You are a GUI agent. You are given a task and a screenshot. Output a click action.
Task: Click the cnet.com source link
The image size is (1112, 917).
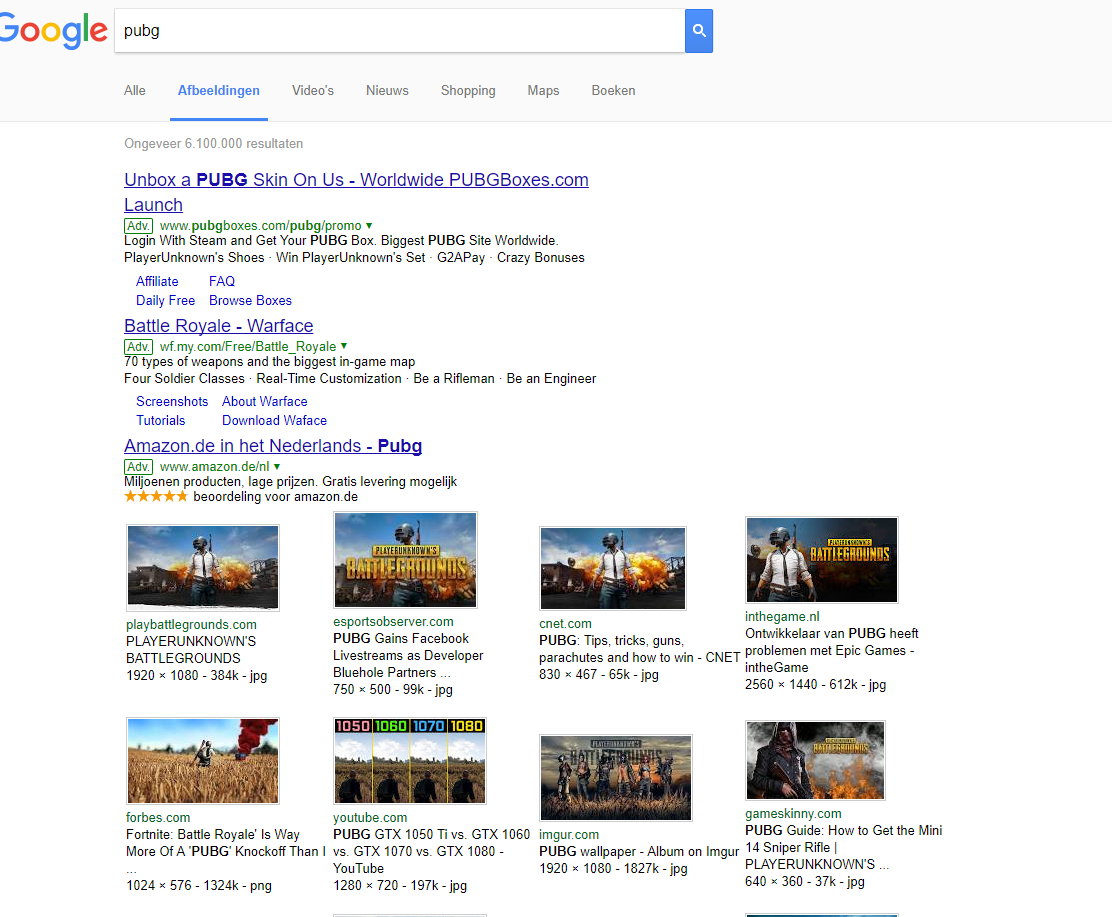(x=565, y=624)
